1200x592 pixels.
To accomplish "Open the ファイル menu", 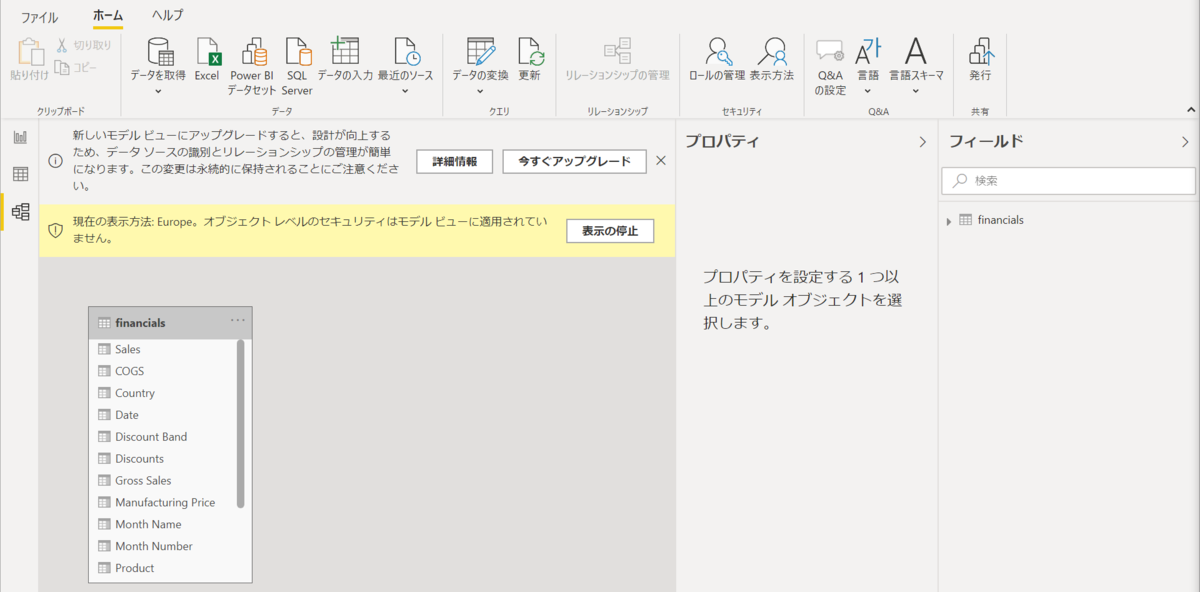I will tap(40, 15).
